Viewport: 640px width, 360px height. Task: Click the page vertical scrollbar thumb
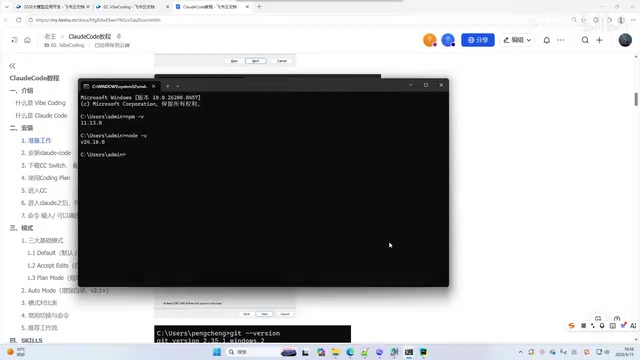636,99
